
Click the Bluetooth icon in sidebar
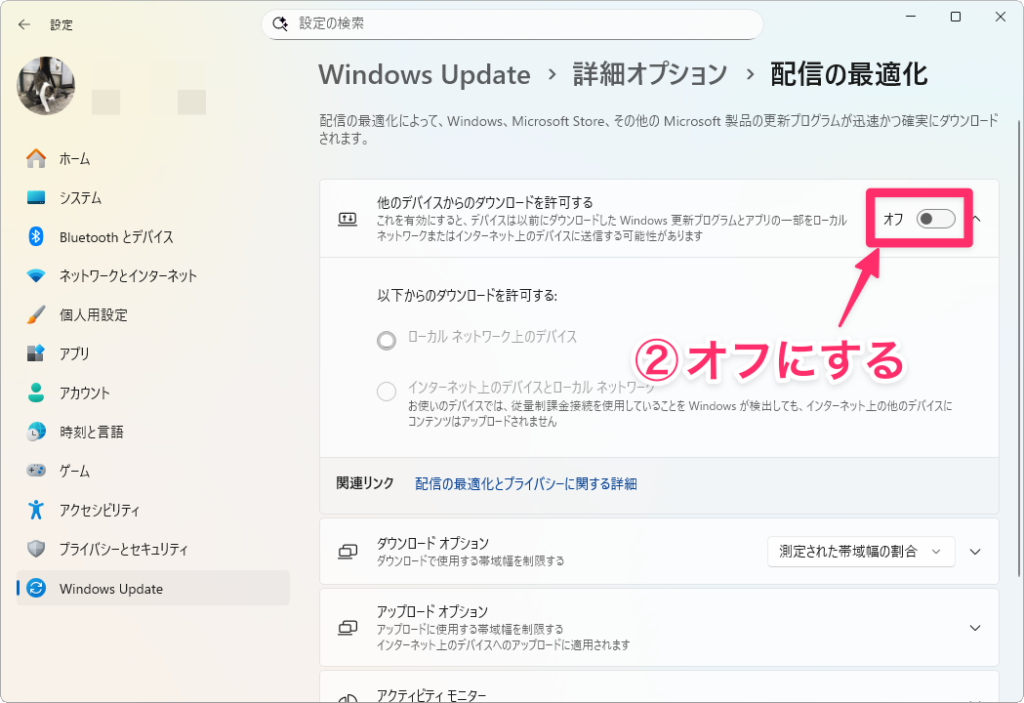coord(36,237)
